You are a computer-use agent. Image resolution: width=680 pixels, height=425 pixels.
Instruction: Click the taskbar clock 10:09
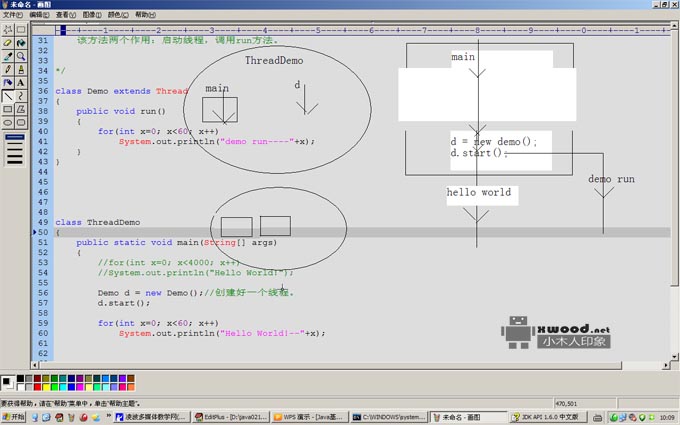click(667, 418)
